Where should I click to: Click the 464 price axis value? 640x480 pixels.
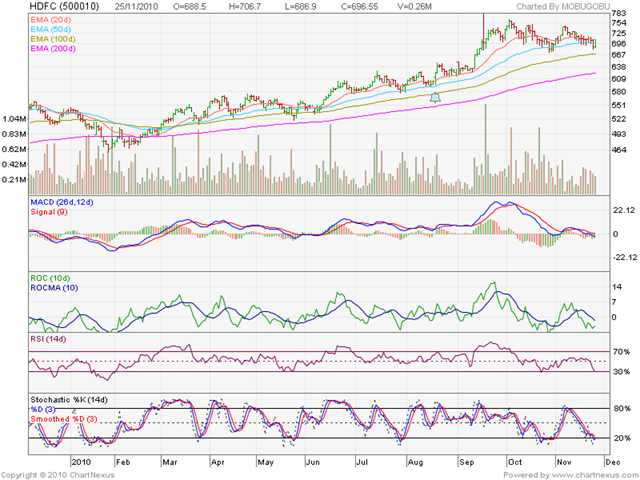[x=619, y=150]
